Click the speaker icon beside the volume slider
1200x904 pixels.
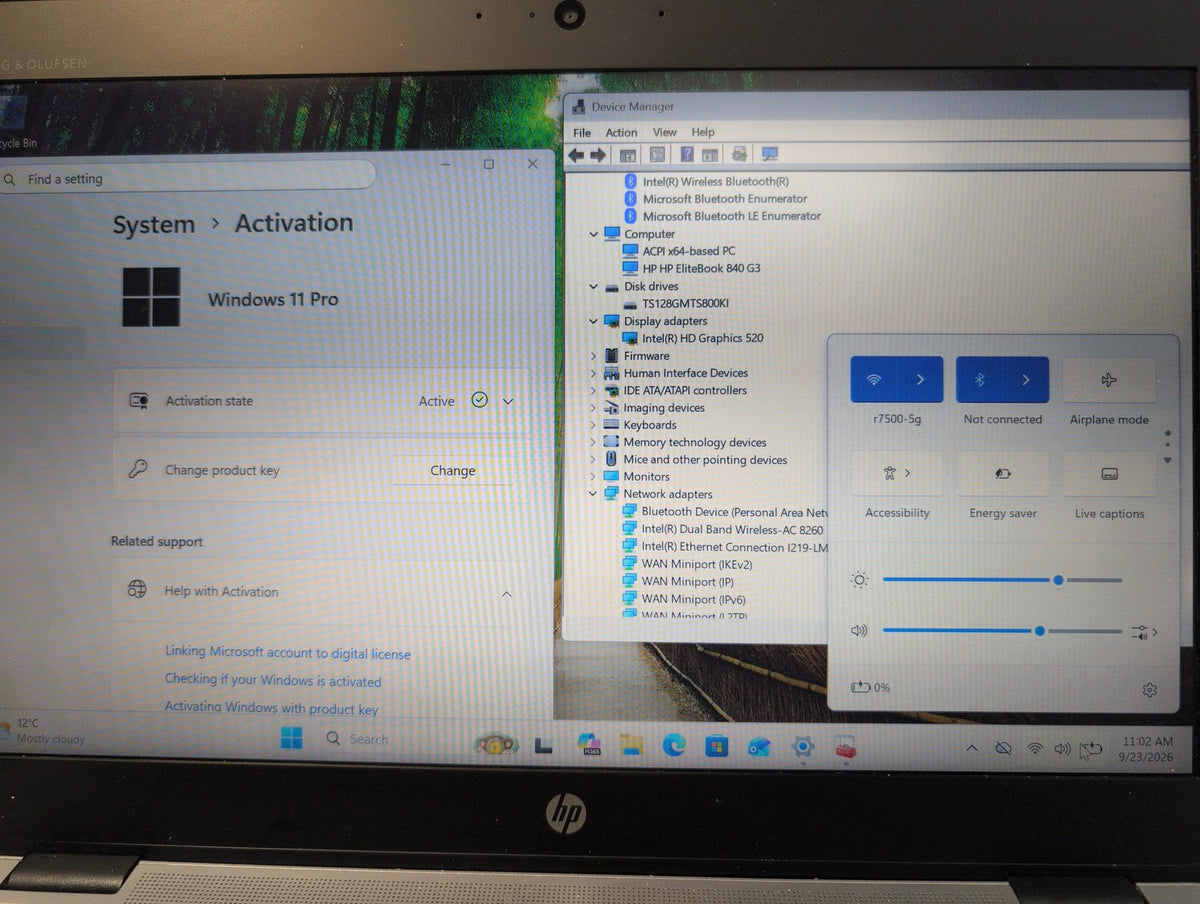(x=859, y=630)
